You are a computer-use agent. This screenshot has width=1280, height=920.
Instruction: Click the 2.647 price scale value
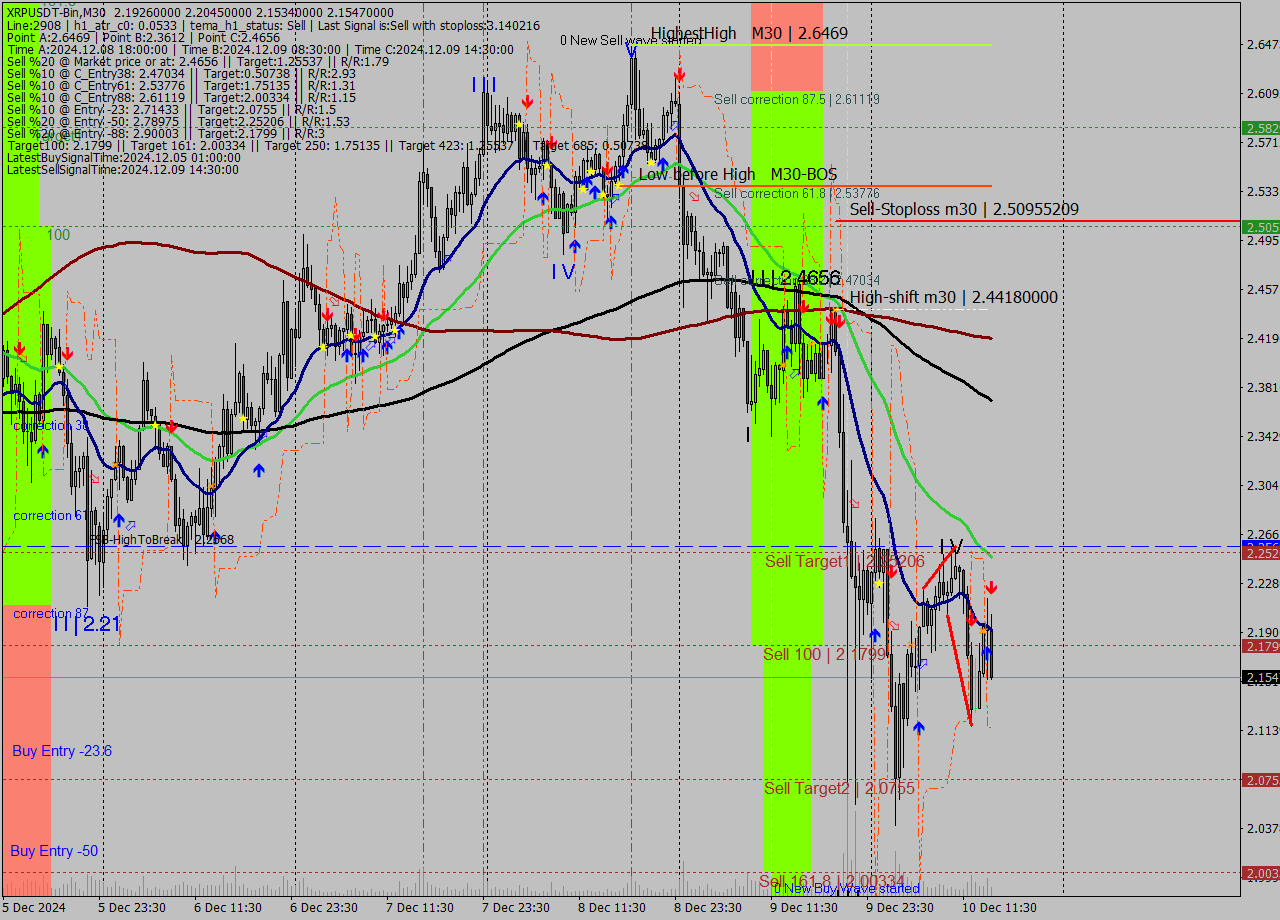(1262, 44)
